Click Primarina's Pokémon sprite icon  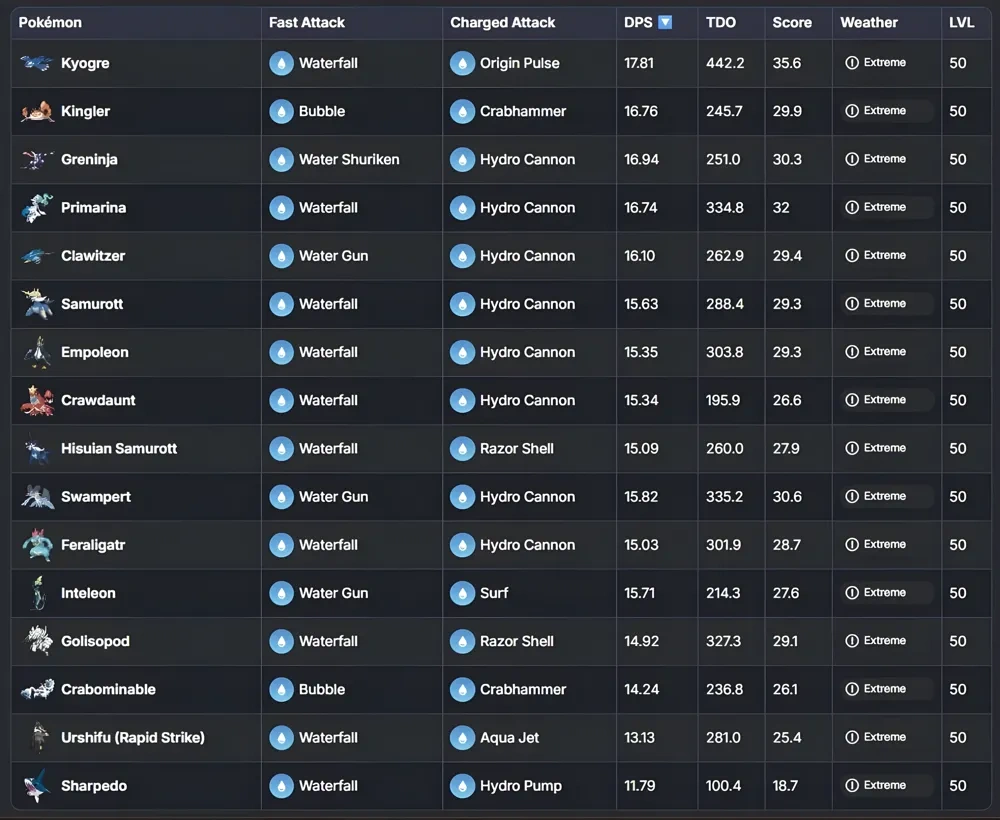click(36, 208)
